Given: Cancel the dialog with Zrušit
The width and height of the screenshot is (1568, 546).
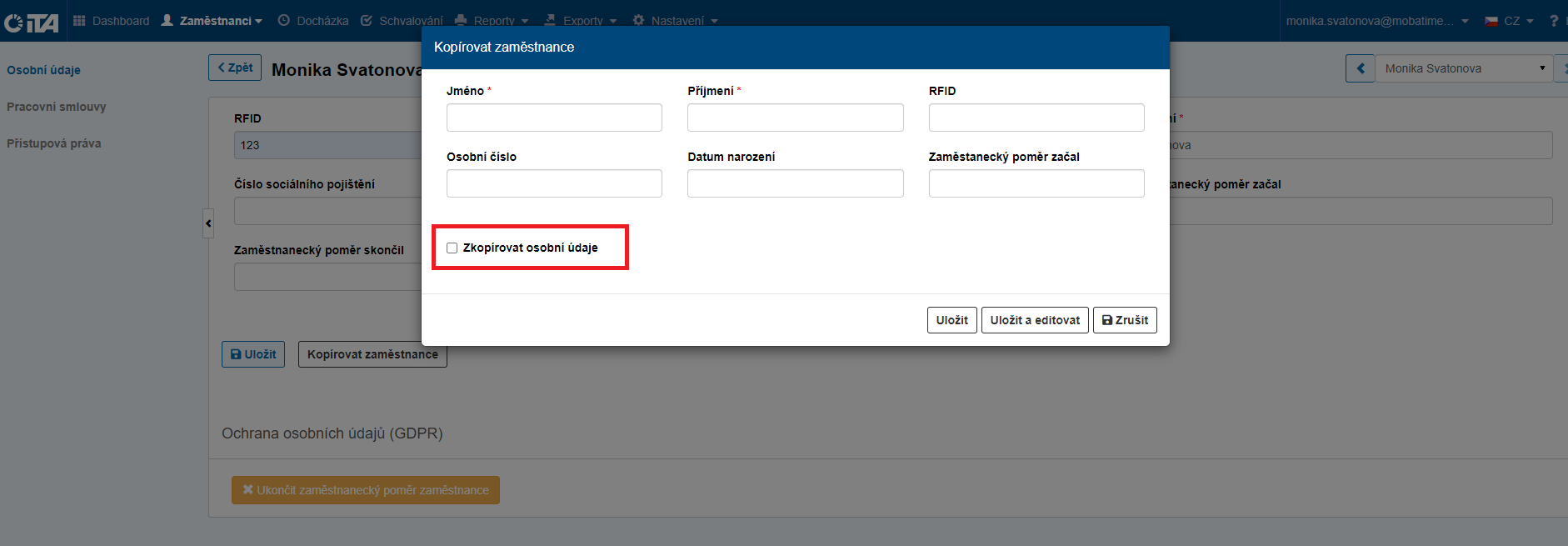Looking at the screenshot, I should pyautogui.click(x=1125, y=320).
